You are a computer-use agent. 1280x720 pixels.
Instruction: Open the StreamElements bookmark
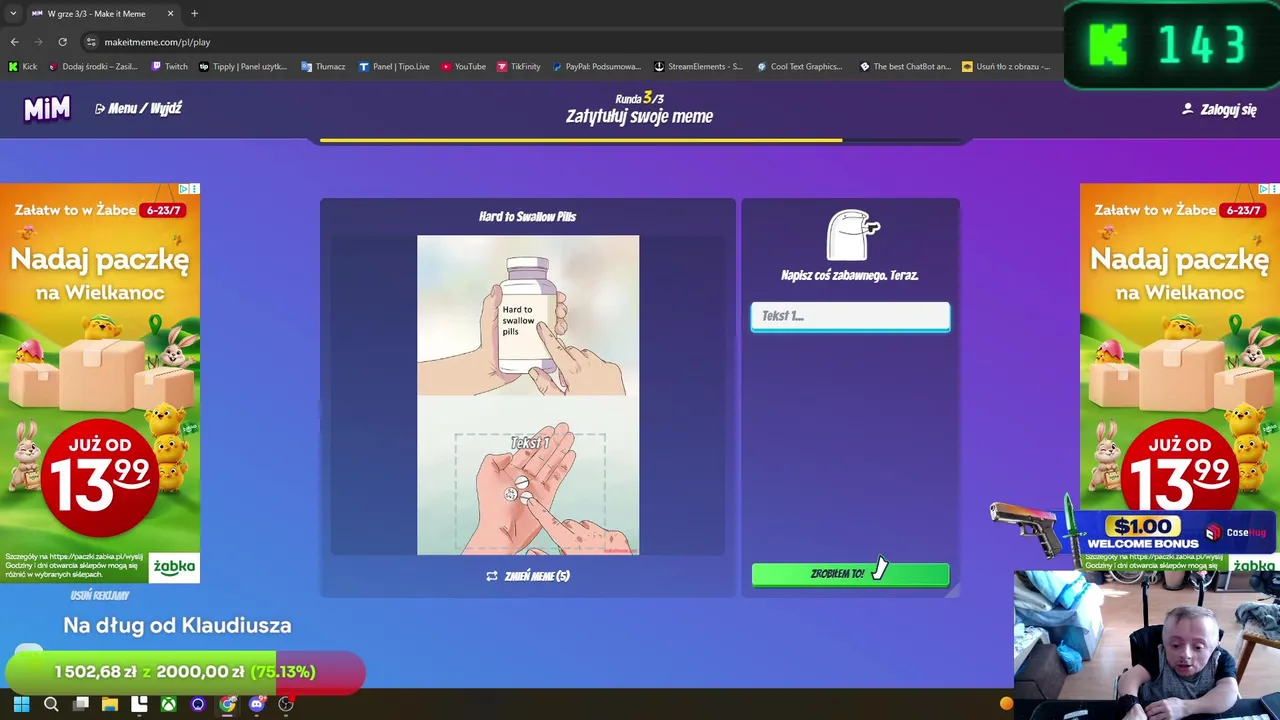pos(698,67)
